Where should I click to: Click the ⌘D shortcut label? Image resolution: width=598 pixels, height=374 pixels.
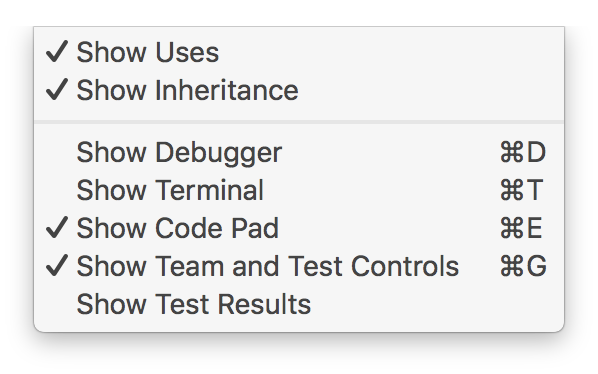pos(523,152)
